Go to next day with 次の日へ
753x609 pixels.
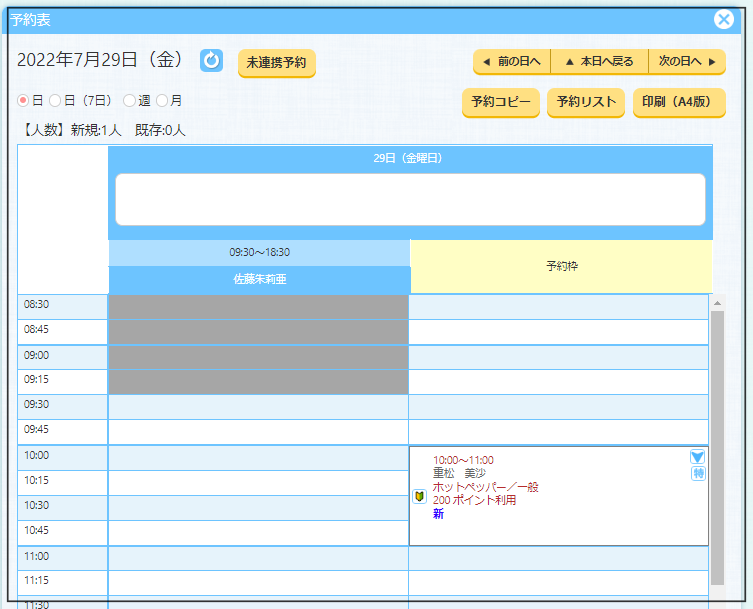pos(687,62)
